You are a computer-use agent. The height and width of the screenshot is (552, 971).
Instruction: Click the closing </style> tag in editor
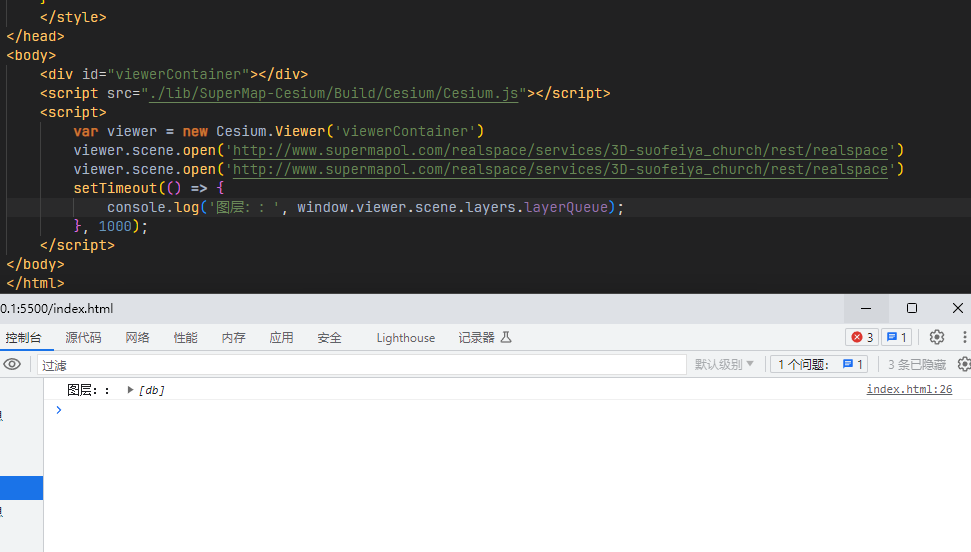pyautogui.click(x=73, y=17)
